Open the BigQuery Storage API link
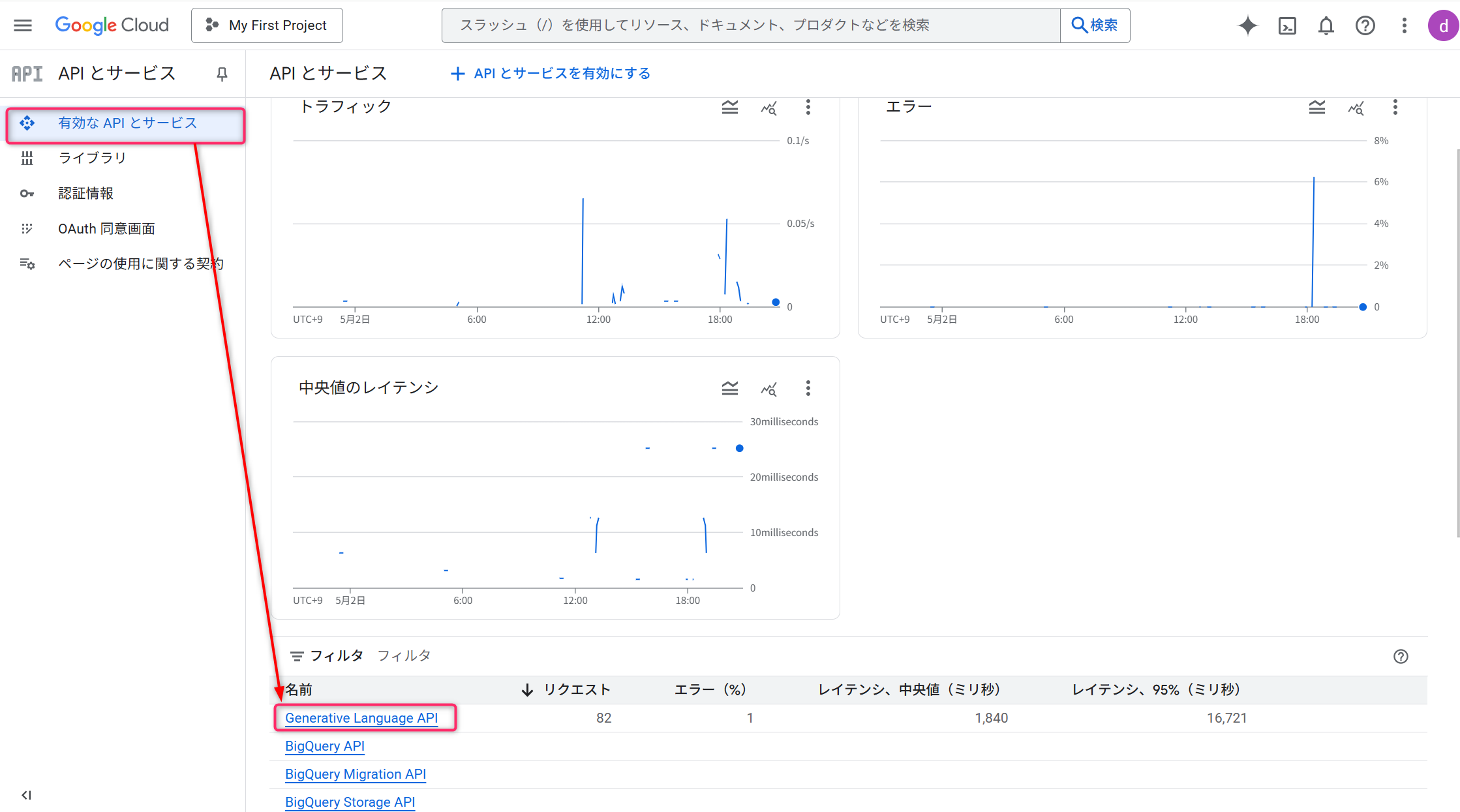 (x=350, y=802)
